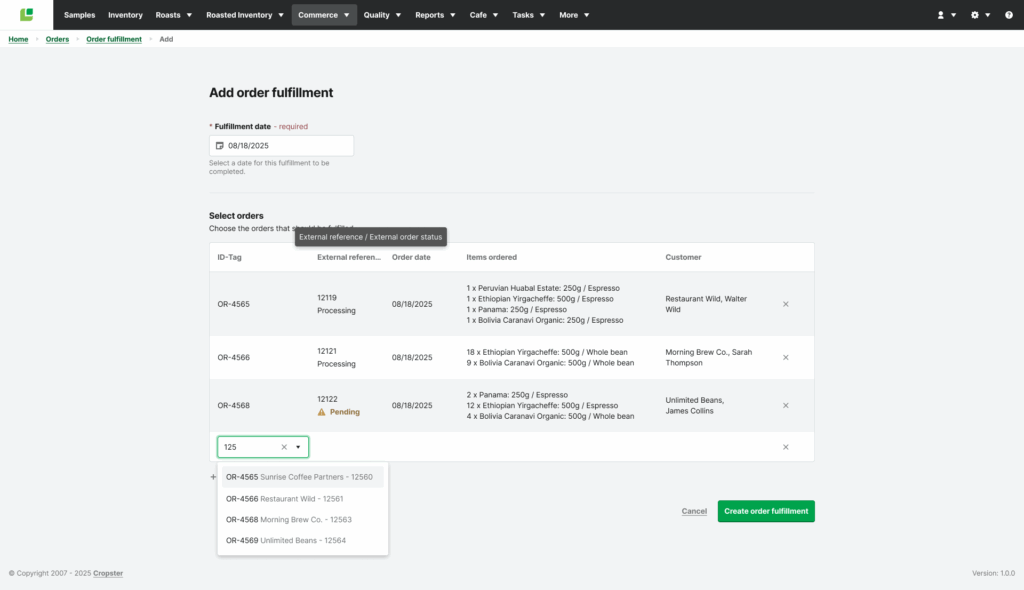Click the calendar icon in Fulfillment date
The width and height of the screenshot is (1024, 590).
(x=219, y=146)
